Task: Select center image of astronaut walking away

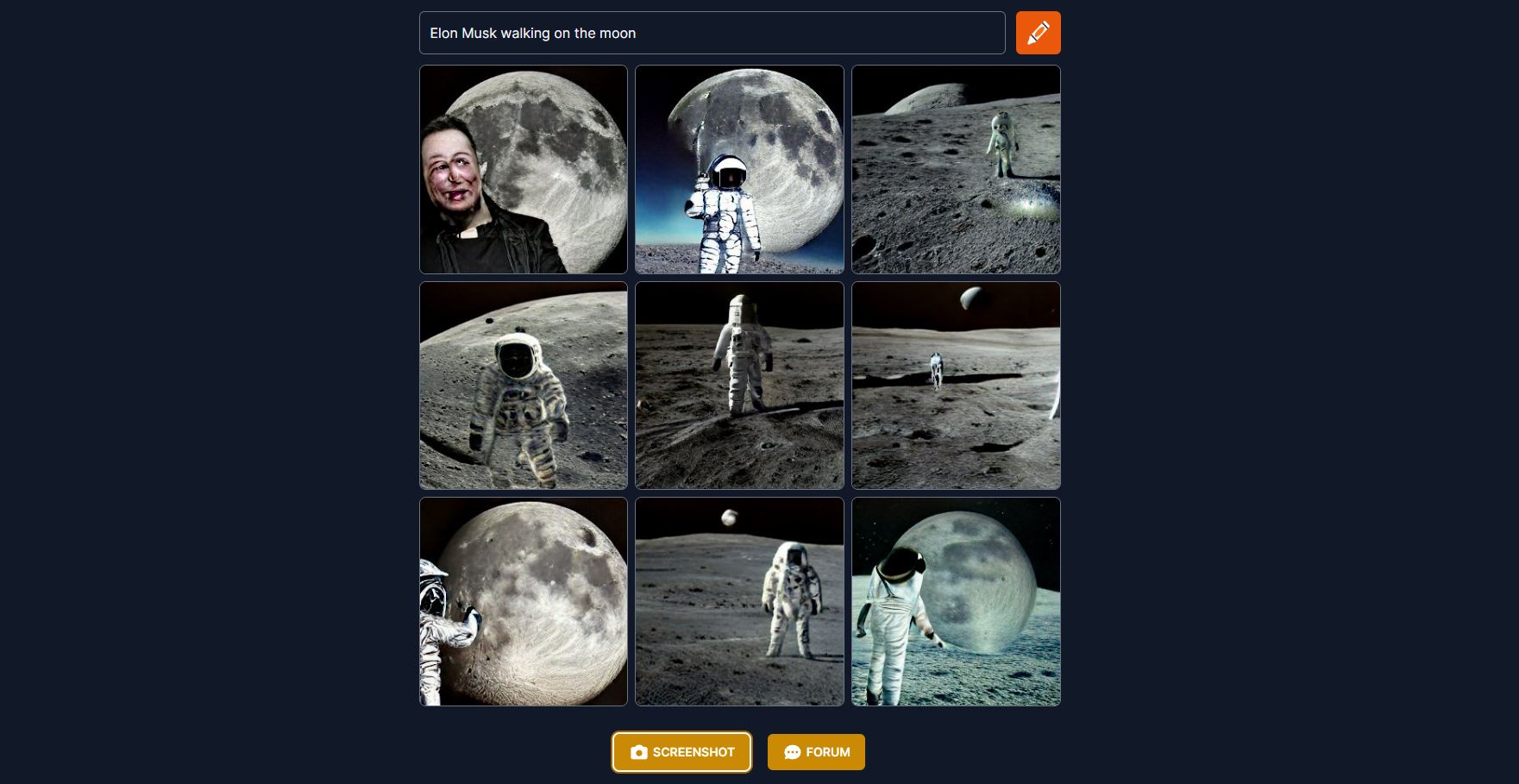Action: (739, 386)
